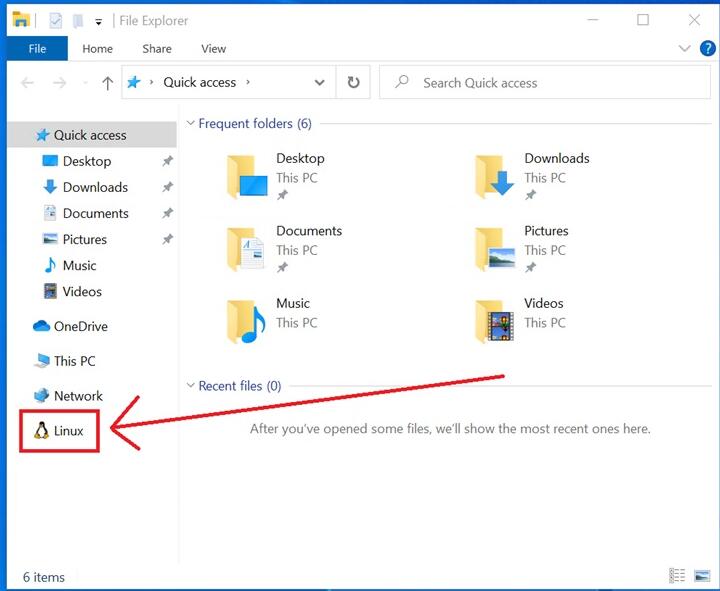This screenshot has height=591, width=720.
Task: Select Videos in the navigation pane
Action: pos(82,292)
